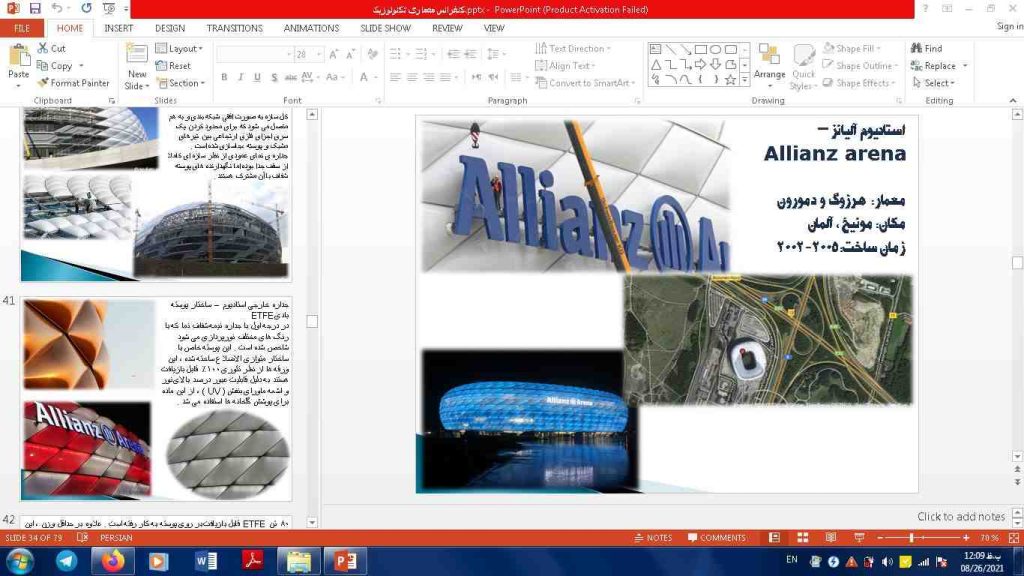Clear all formatting

click(372, 54)
